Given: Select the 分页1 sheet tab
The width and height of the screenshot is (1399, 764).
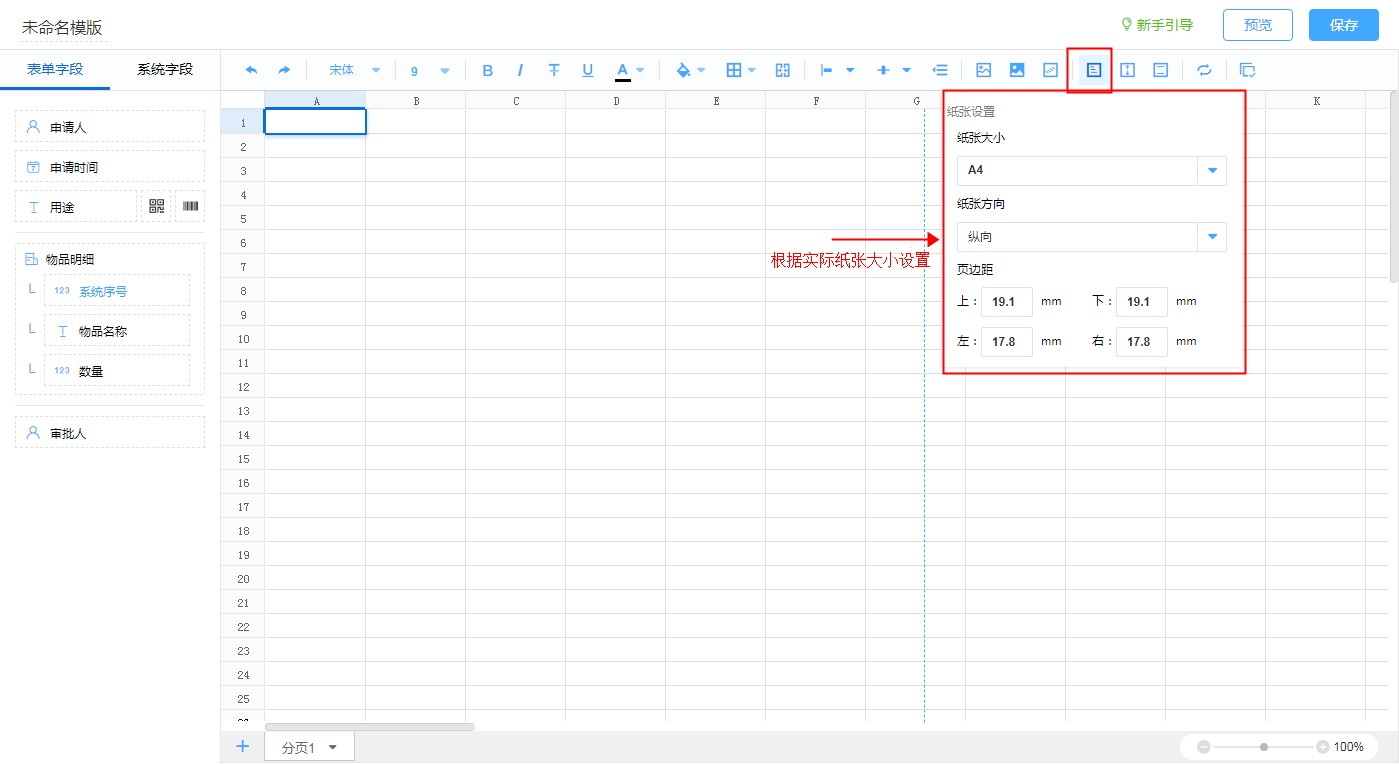Looking at the screenshot, I should coord(309,747).
